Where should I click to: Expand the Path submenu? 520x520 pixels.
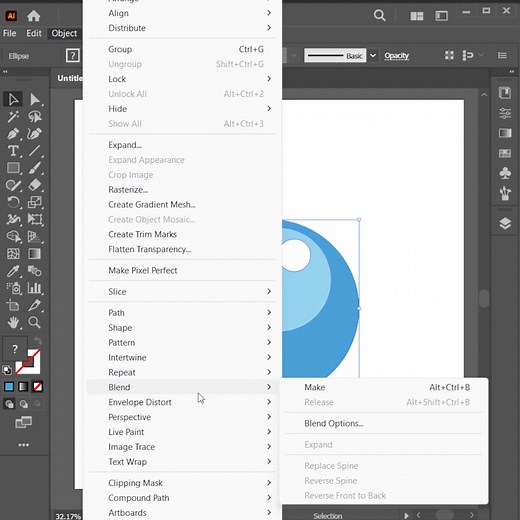(269, 312)
